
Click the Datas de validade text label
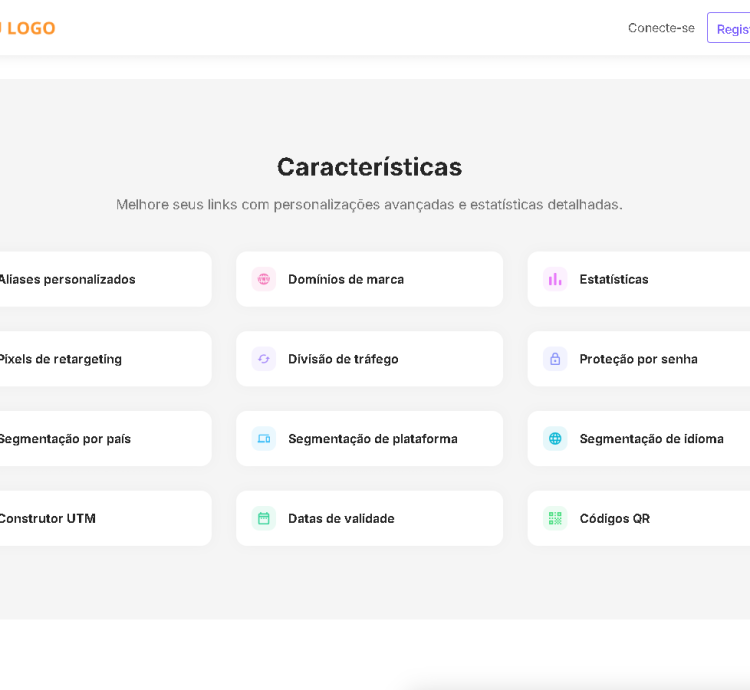pos(341,518)
